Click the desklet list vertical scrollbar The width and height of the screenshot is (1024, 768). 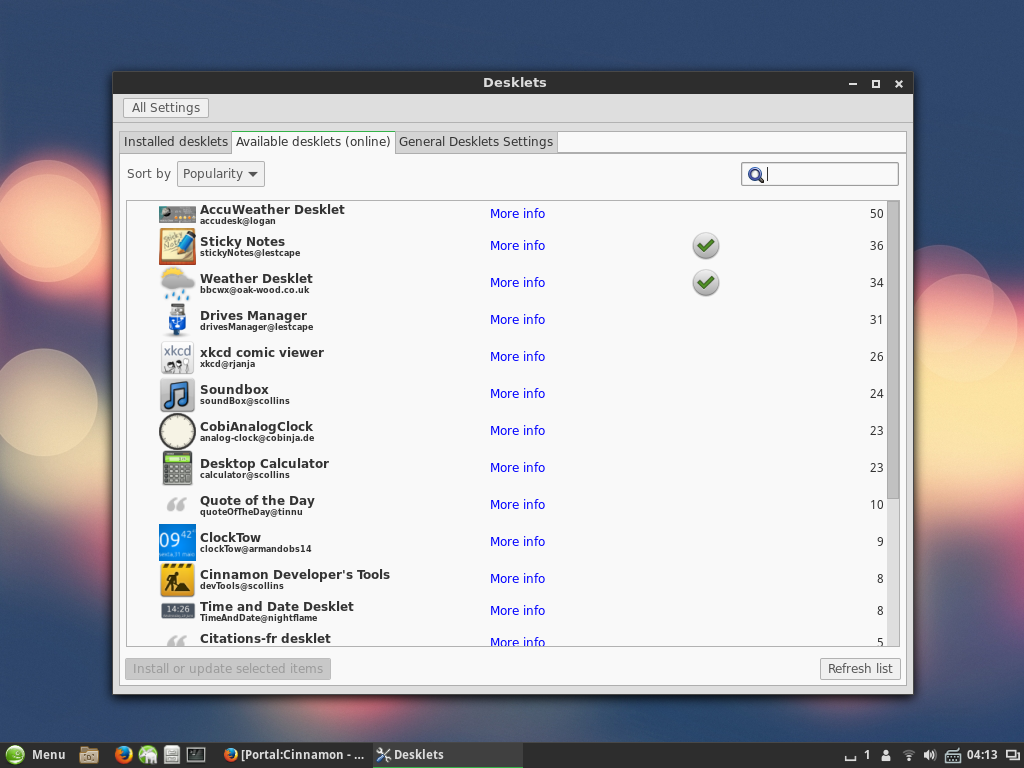[x=893, y=350]
